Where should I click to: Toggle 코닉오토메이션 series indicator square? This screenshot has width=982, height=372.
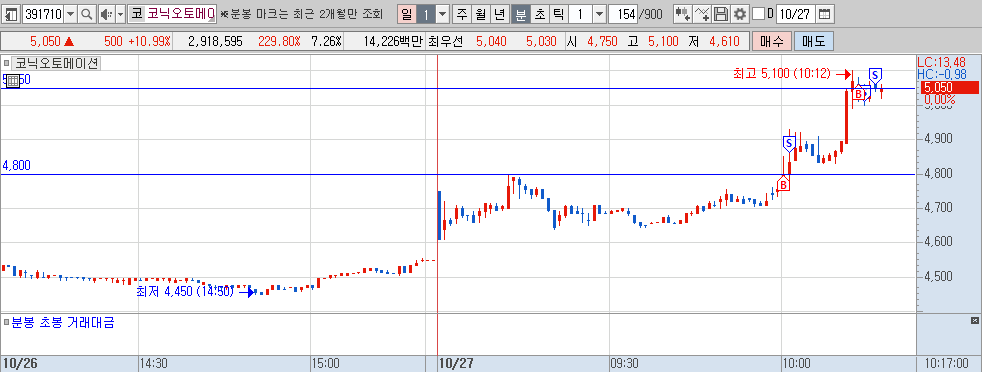(6, 63)
